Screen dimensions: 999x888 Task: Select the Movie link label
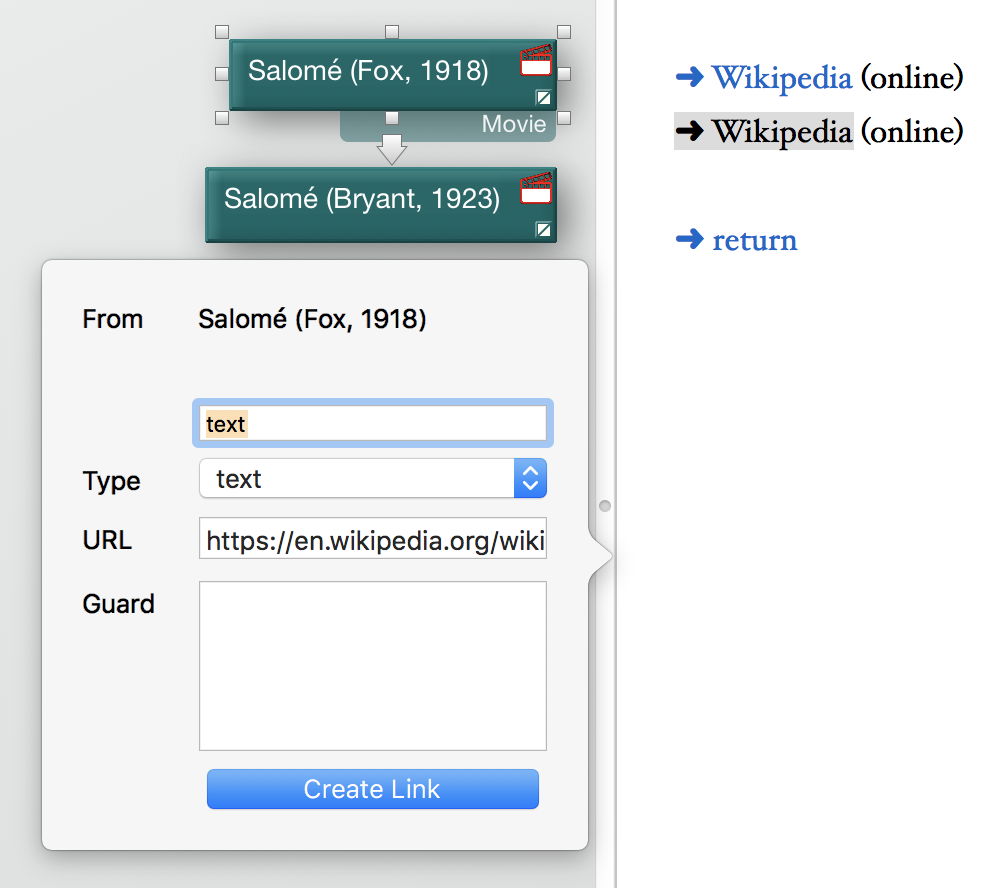[x=513, y=123]
